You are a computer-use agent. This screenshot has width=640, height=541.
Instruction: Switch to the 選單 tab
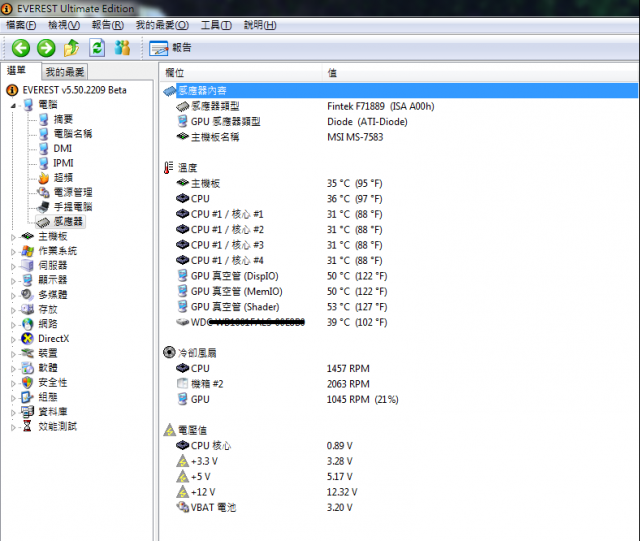coord(17,71)
